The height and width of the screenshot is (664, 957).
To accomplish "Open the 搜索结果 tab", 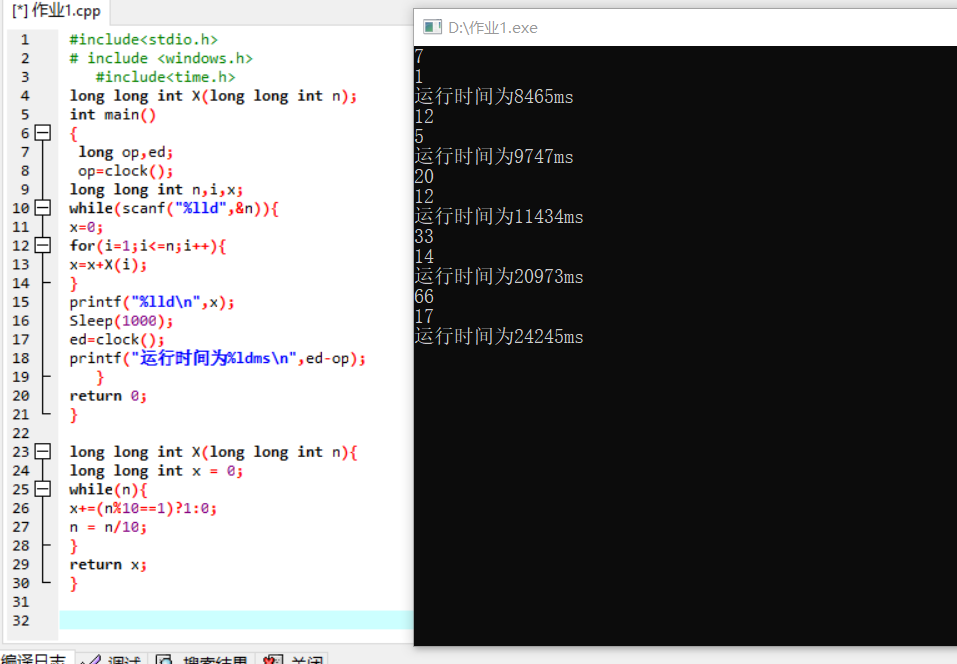I will [203, 659].
